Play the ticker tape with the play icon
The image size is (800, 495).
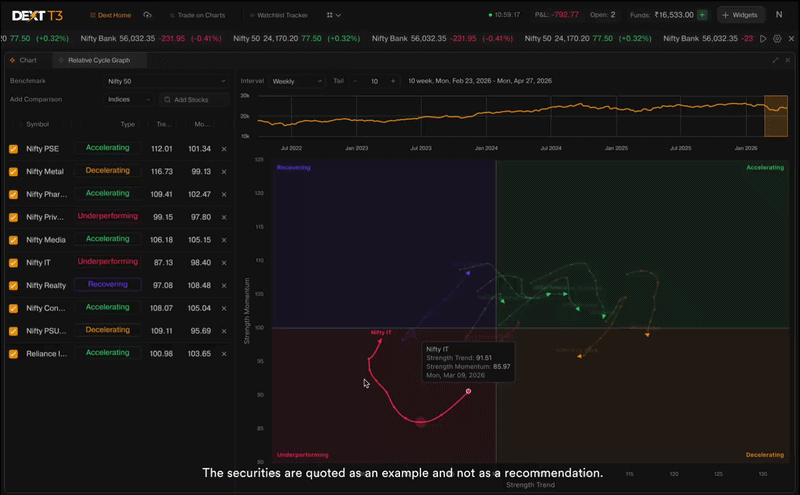coord(763,38)
